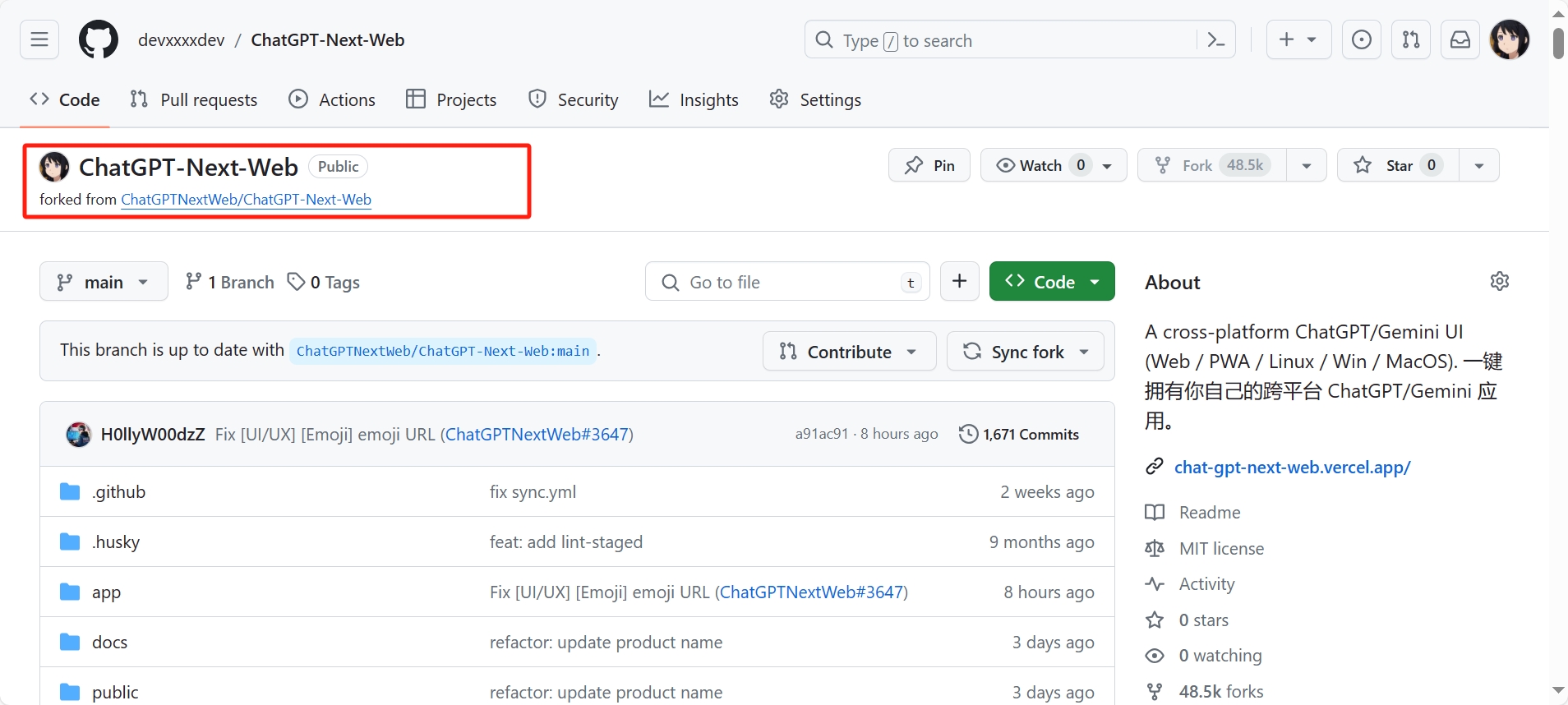Open the ChatGPTNextWeb/ChatGPT-Next-Web:main branch link
This screenshot has height=705, width=1568.
[443, 351]
